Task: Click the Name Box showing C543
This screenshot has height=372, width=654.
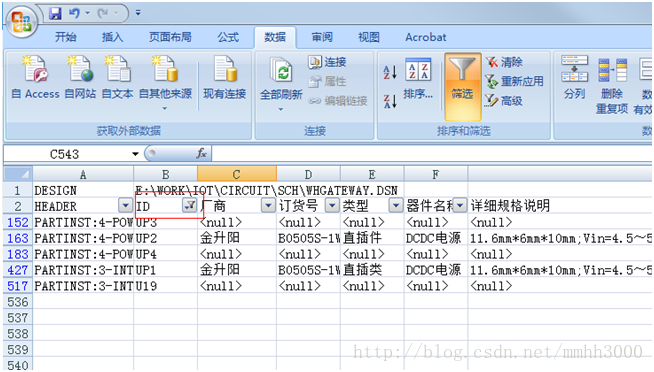Action: coord(65,154)
